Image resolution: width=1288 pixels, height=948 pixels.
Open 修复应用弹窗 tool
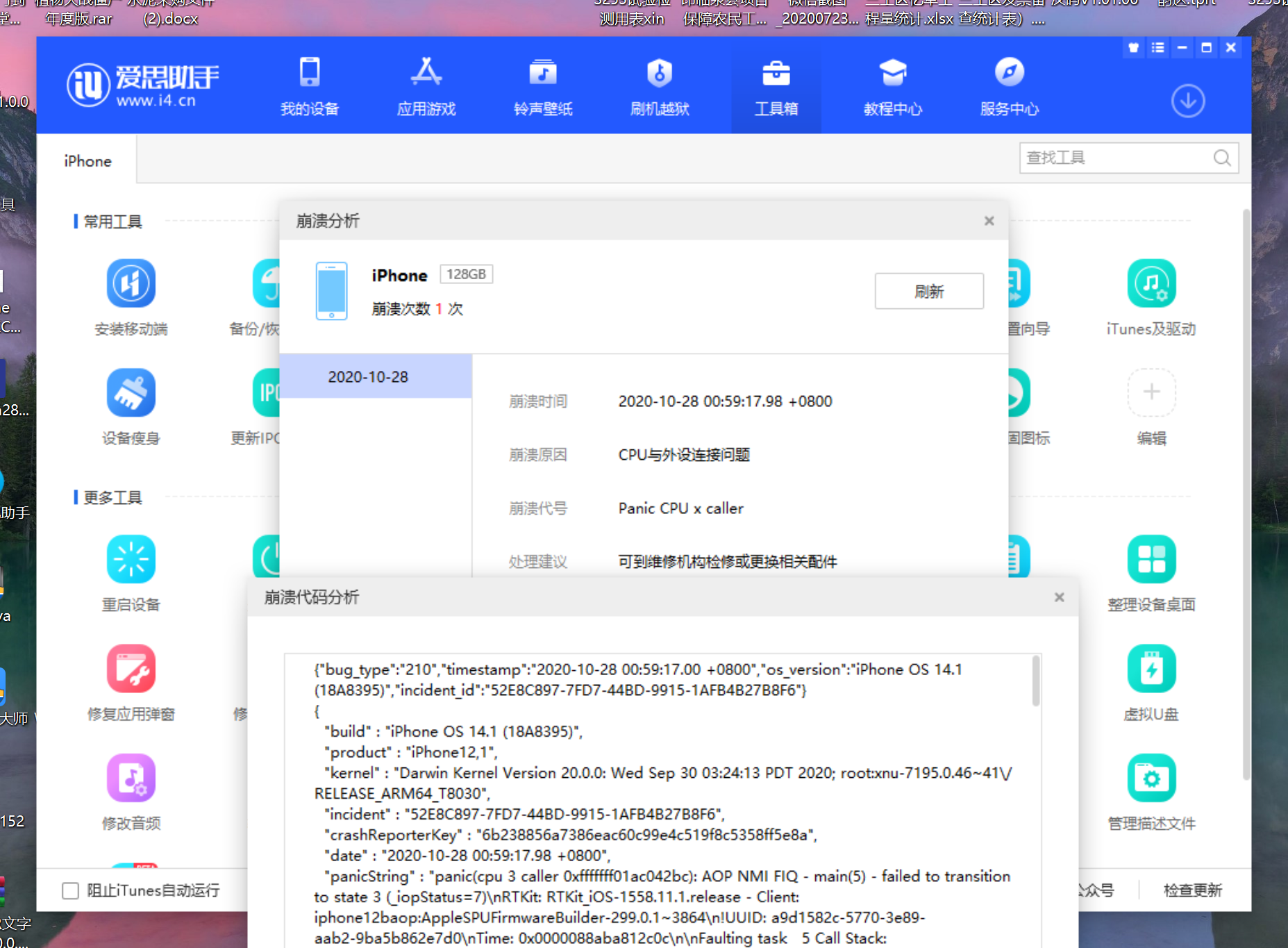(131, 669)
